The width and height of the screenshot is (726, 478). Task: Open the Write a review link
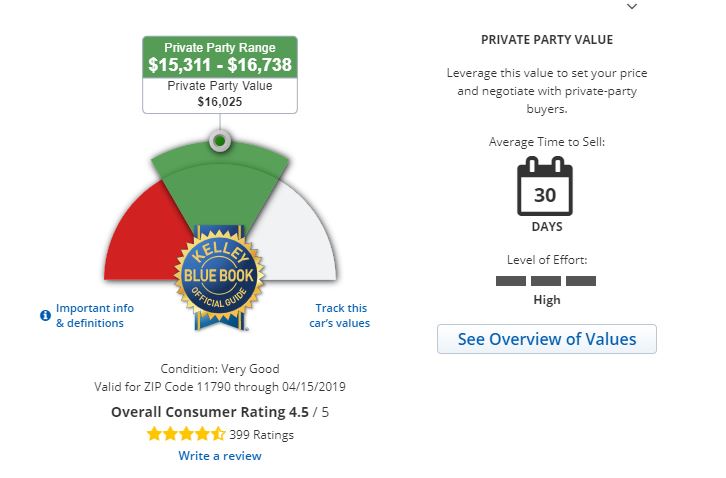(220, 456)
